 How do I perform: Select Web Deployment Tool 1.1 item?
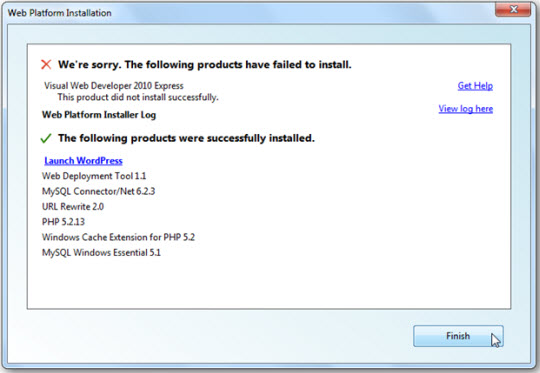[x=94, y=176]
